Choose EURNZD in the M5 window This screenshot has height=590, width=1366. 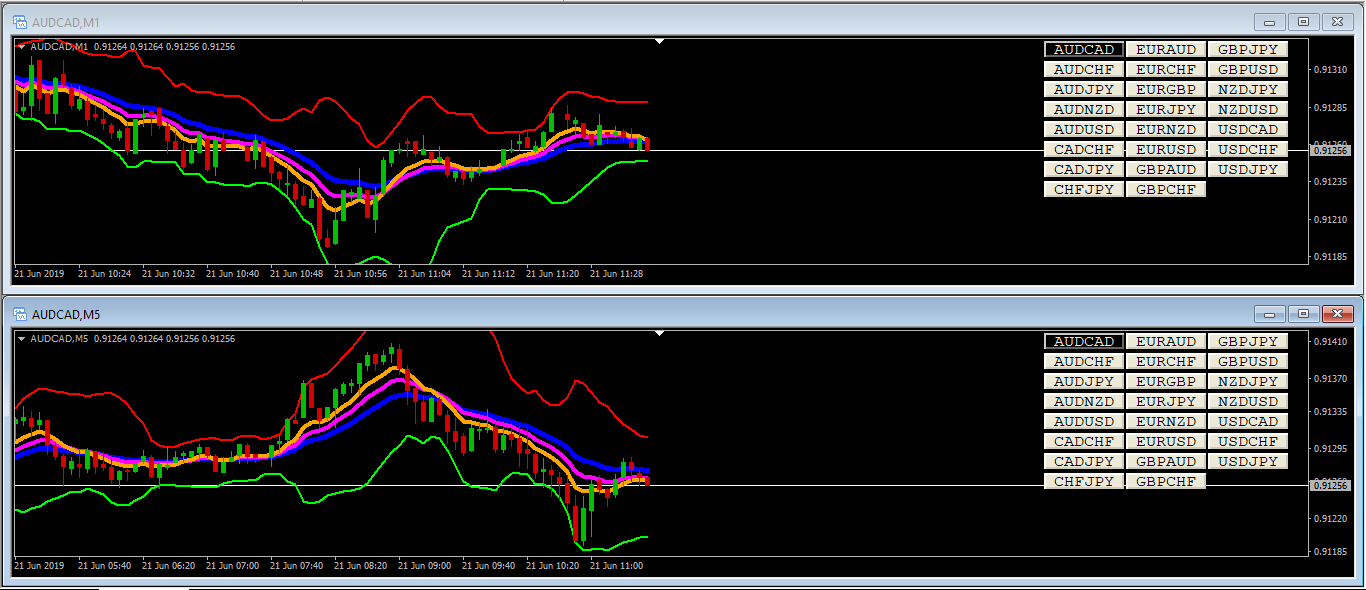click(x=1166, y=421)
